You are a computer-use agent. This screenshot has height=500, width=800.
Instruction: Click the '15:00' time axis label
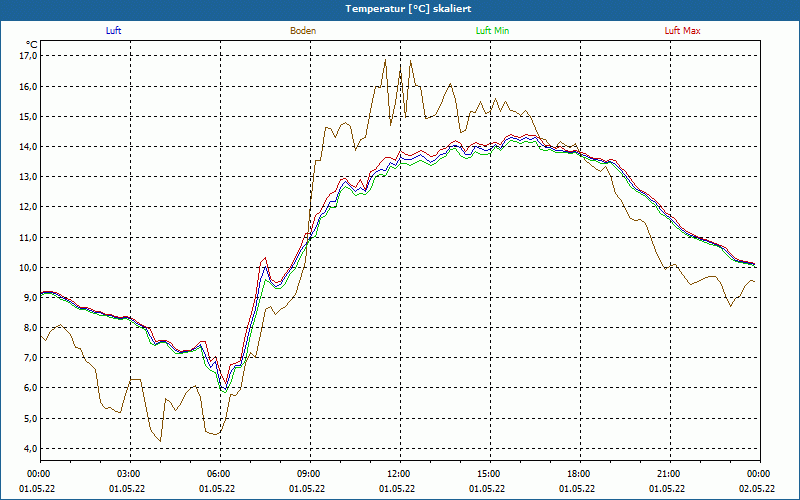(x=490, y=474)
